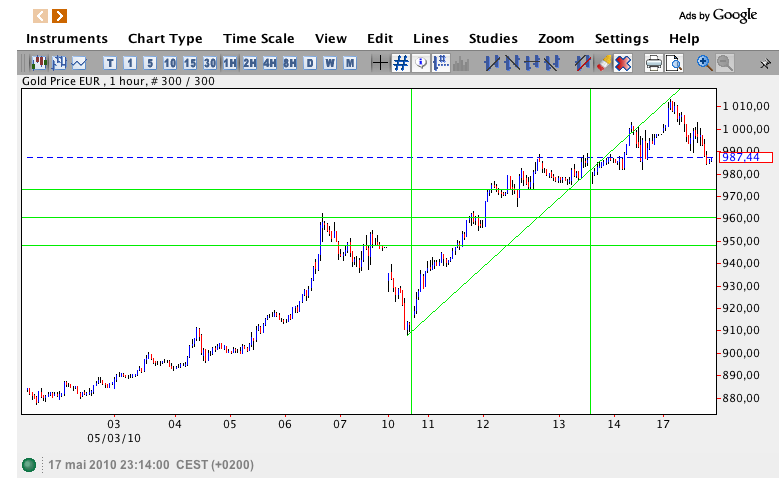Screen dimensions: 782x484
Task: Click the pin icon at toolbar end
Action: point(765,63)
